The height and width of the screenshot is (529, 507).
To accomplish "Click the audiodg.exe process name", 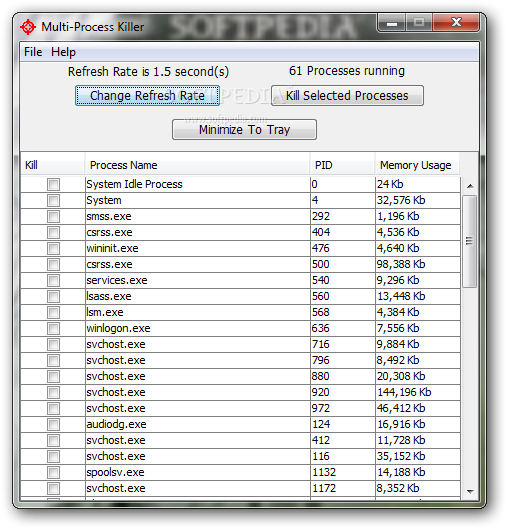I will pos(116,424).
